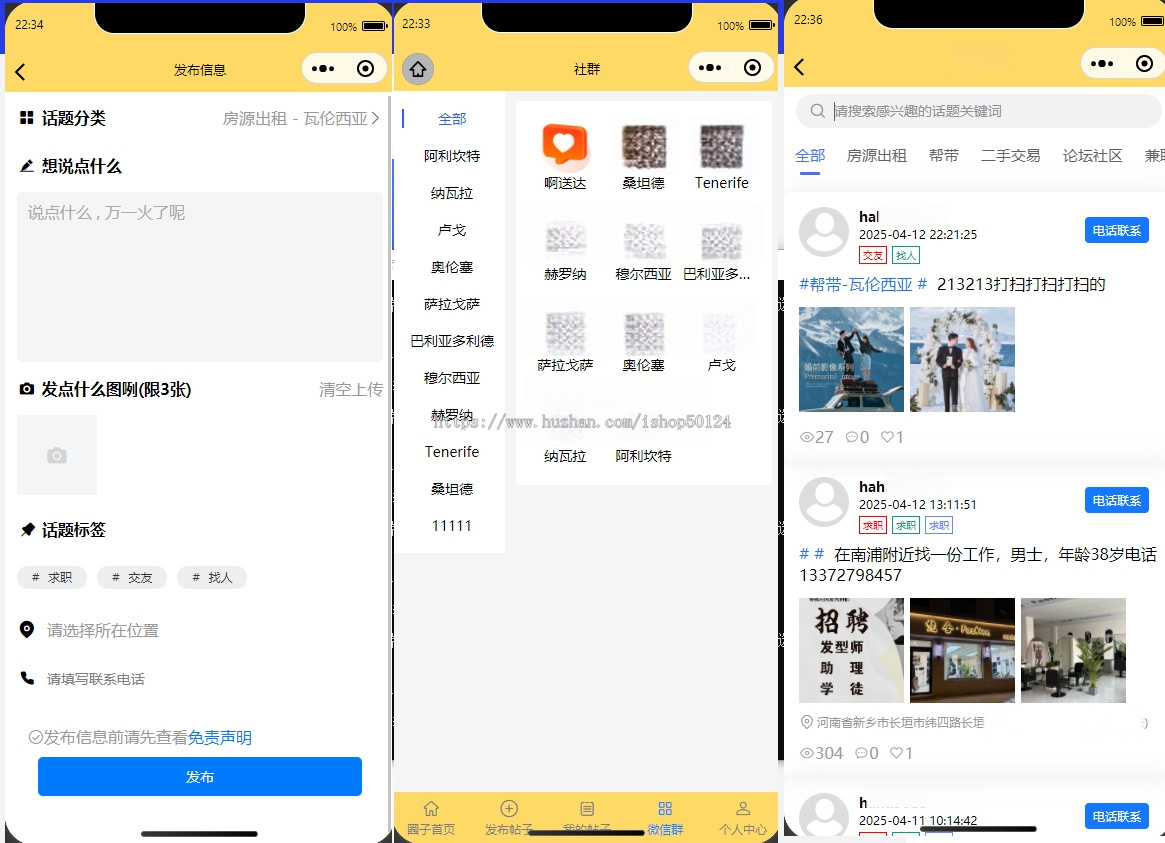Open the 免责声明 disclaimer link

(220, 737)
